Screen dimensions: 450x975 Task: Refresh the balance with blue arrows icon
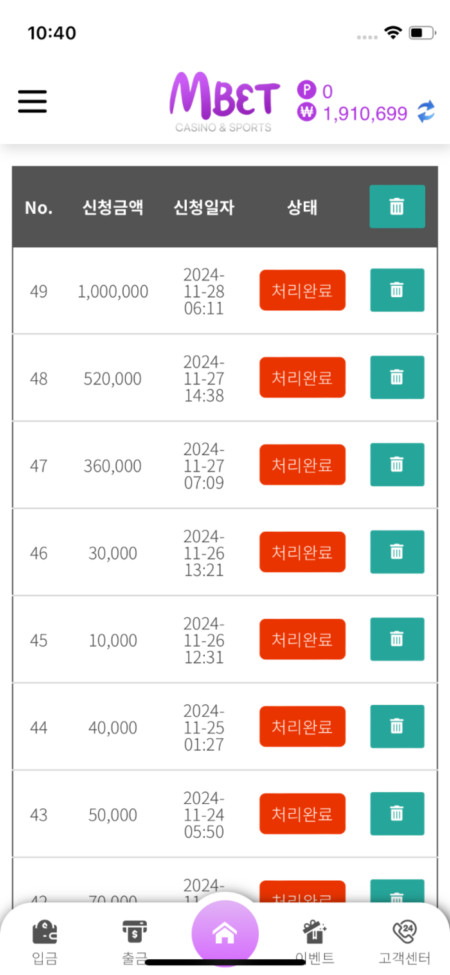point(426,113)
